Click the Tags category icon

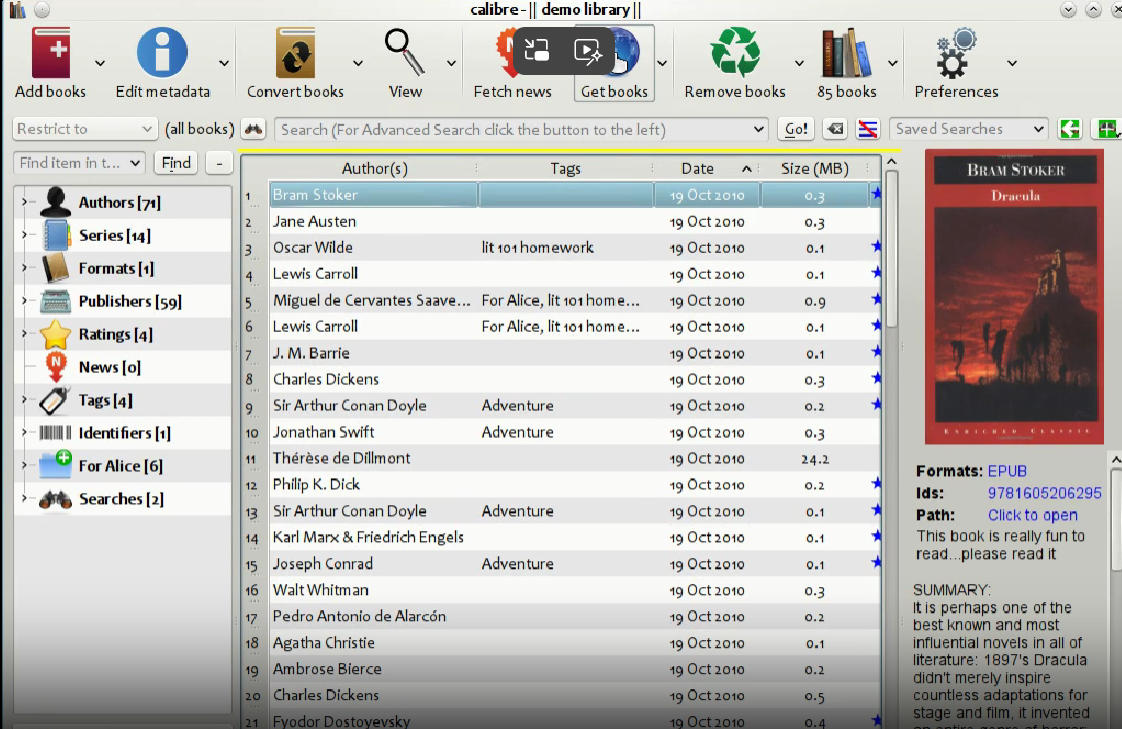click(54, 401)
